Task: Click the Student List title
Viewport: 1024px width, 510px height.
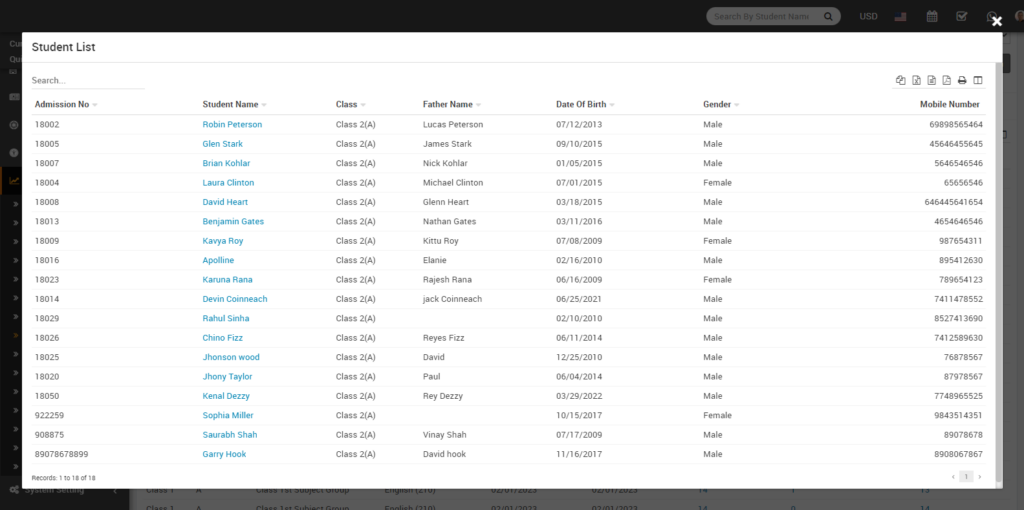Action: 63,47
